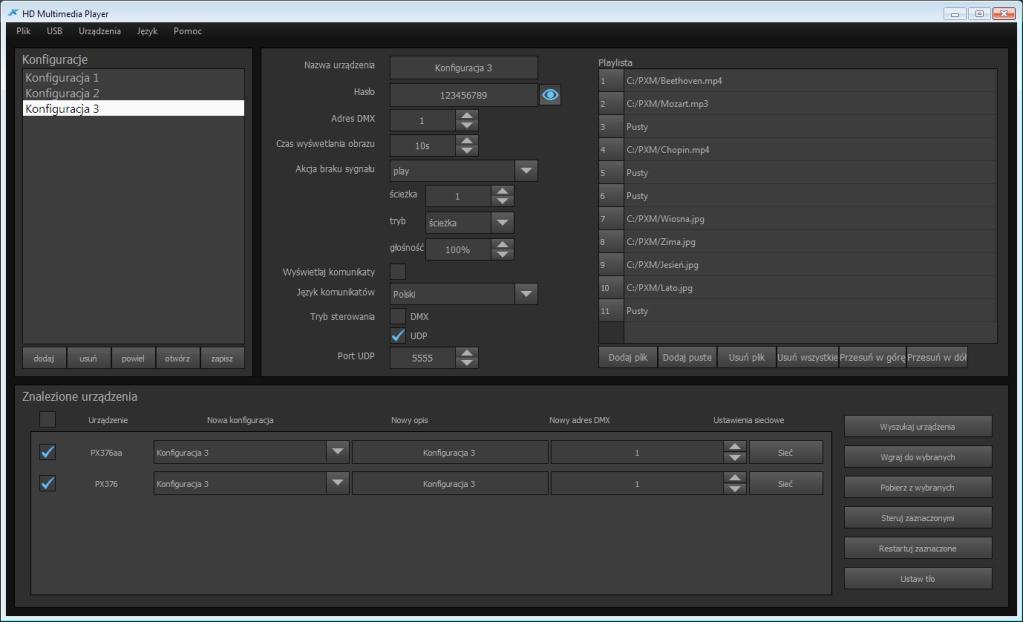1023x622 pixels.
Task: Select Konfiguracja 1 in the list
Action: pyautogui.click(x=134, y=77)
